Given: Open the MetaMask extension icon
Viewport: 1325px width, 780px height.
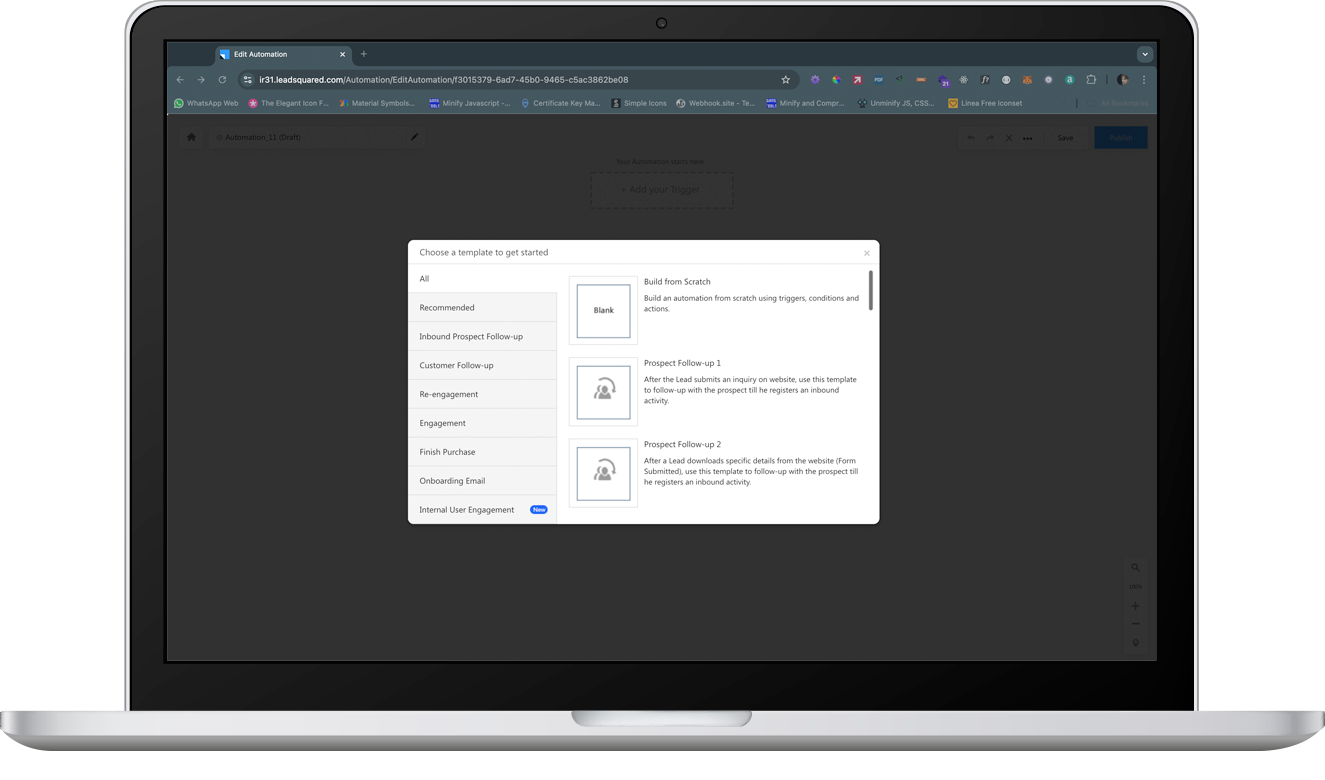Looking at the screenshot, I should (1027, 80).
